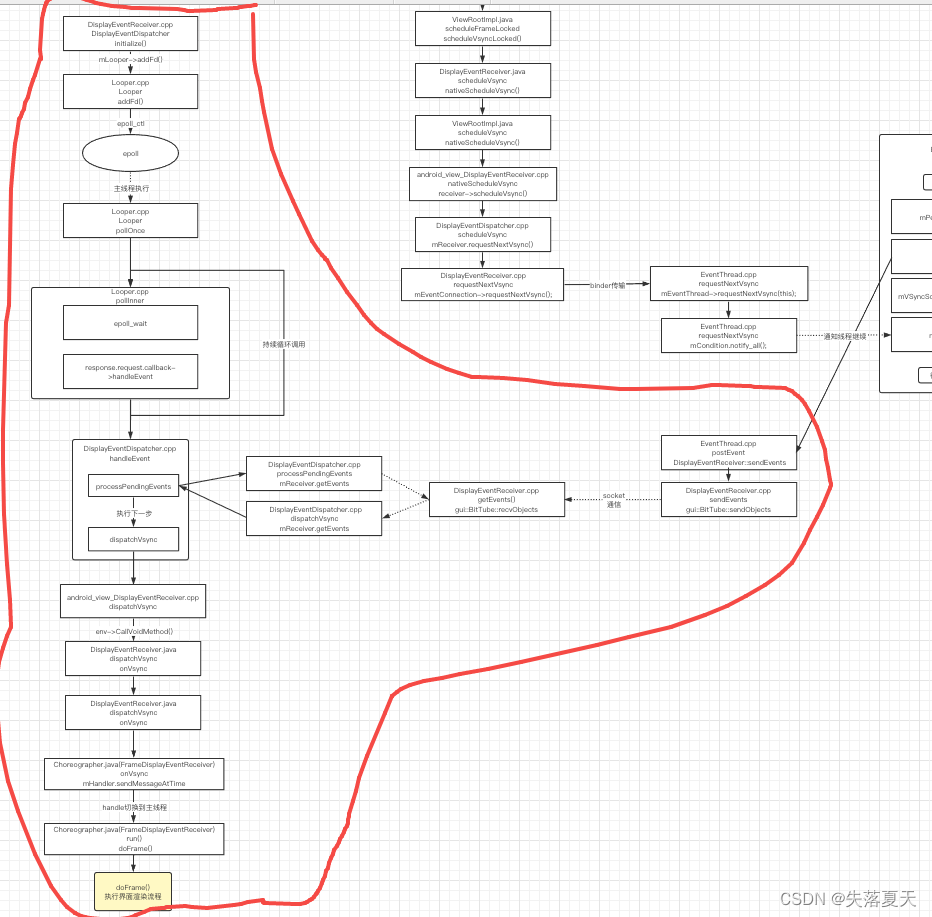Select the response.request.callback->handleEvent box
The image size is (932, 917).
[x=129, y=371]
